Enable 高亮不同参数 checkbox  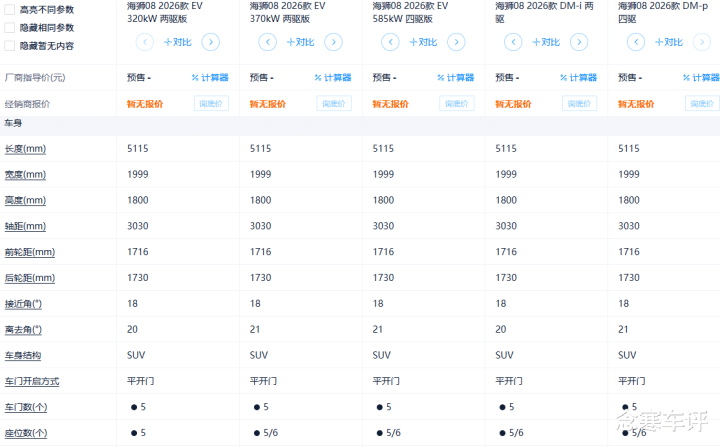[x=10, y=10]
